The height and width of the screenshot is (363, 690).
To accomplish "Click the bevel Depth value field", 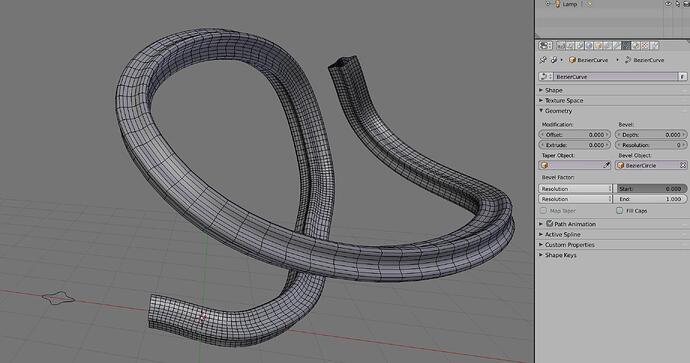I will click(x=651, y=135).
